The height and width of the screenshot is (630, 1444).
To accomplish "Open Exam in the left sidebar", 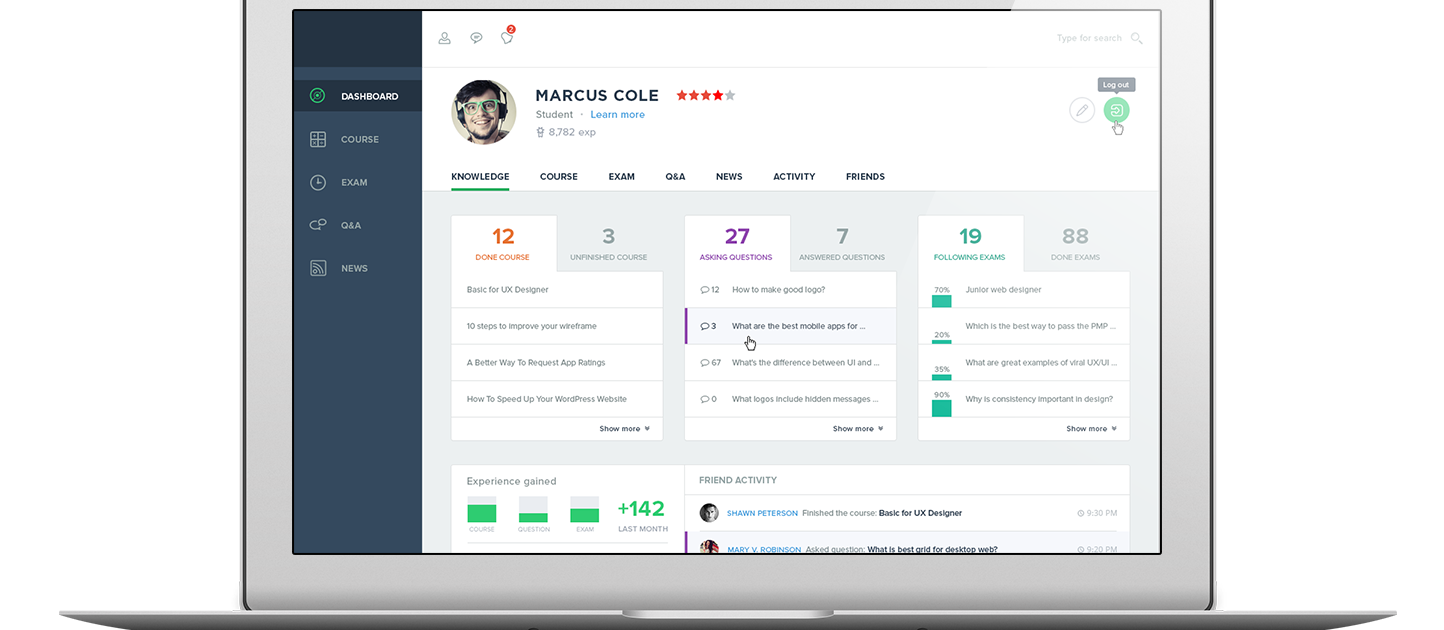I will pyautogui.click(x=354, y=183).
